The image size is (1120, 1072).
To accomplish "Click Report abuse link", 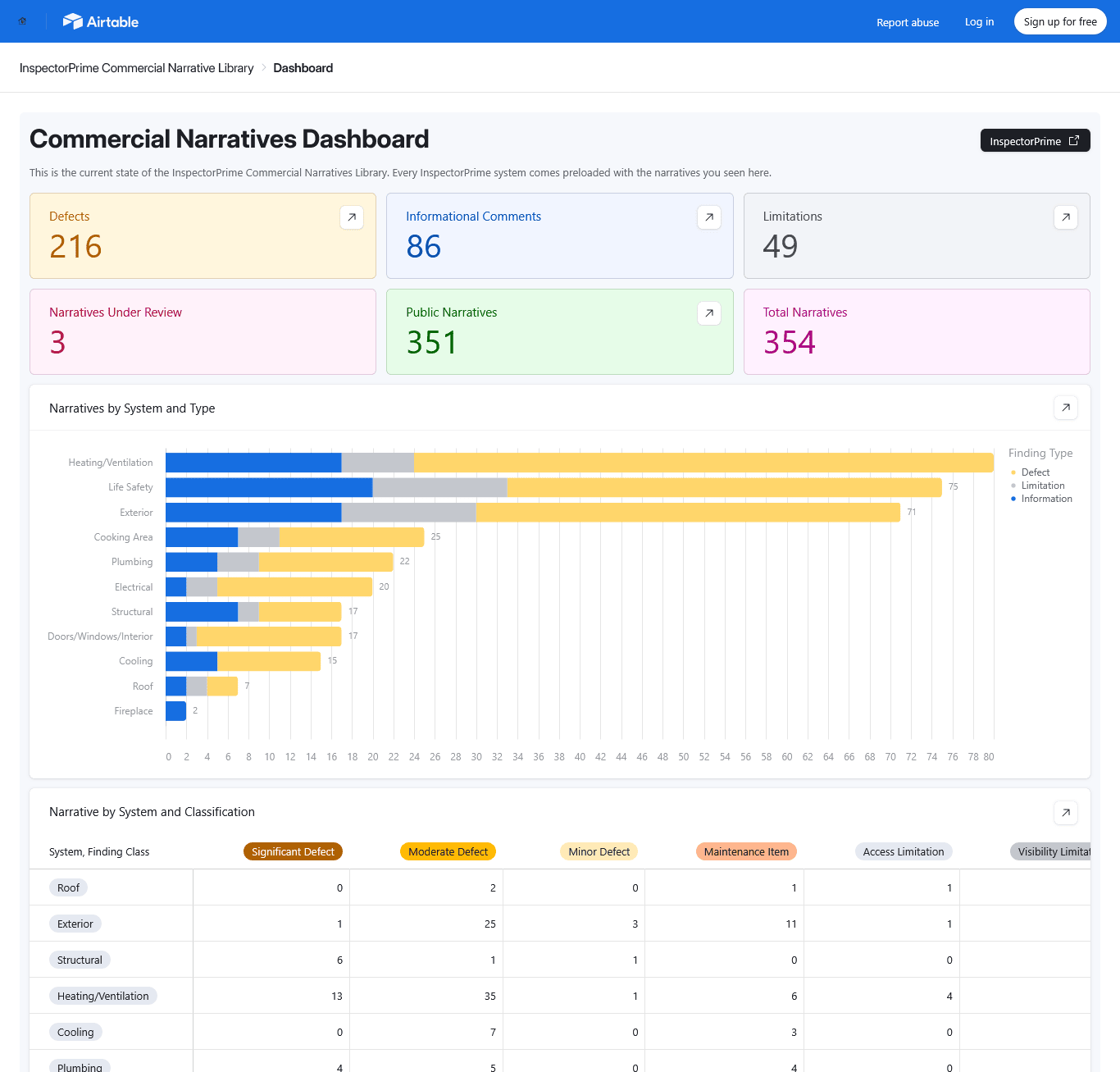I will [x=908, y=22].
